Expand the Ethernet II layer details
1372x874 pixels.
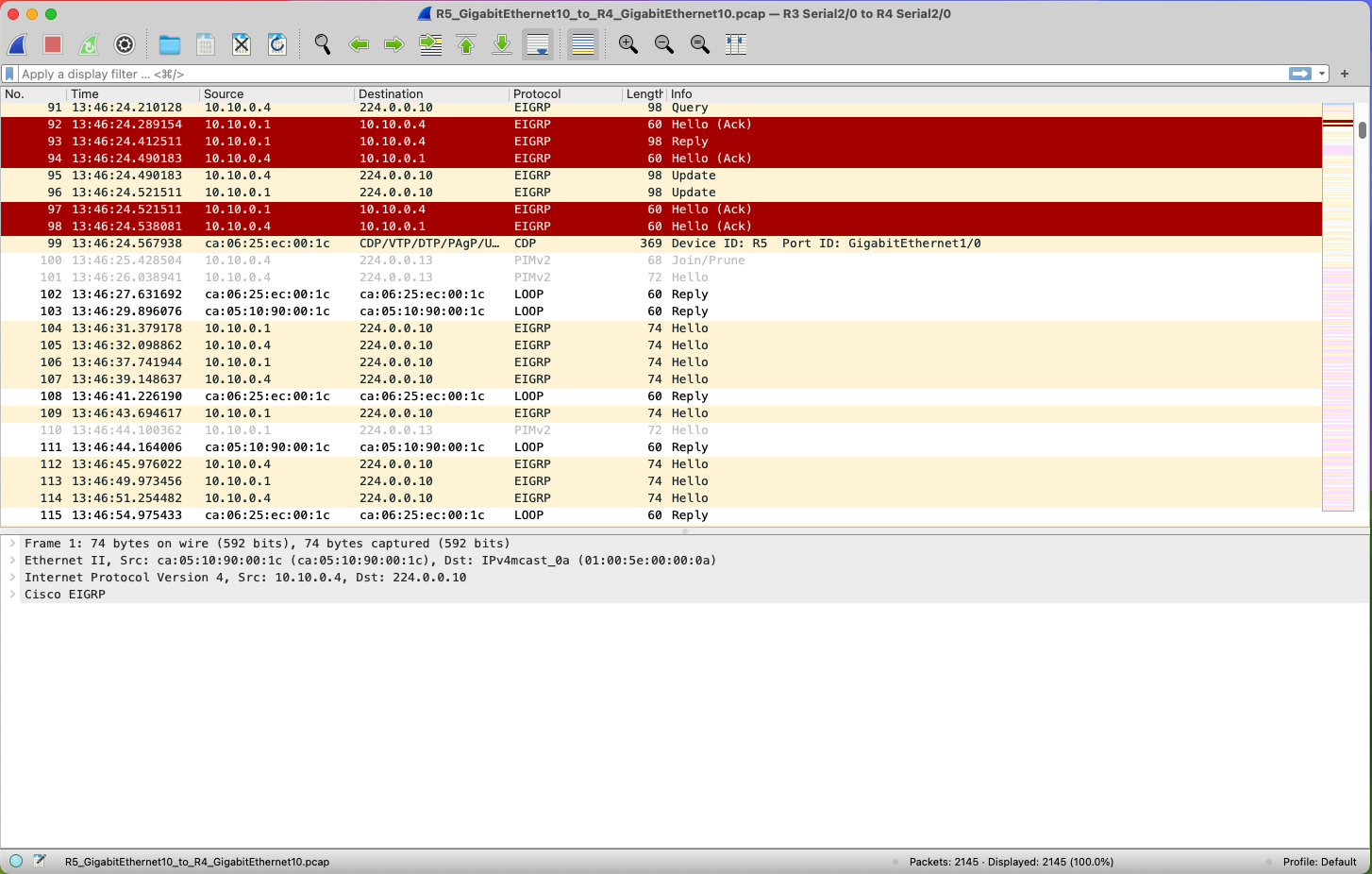(x=11, y=560)
